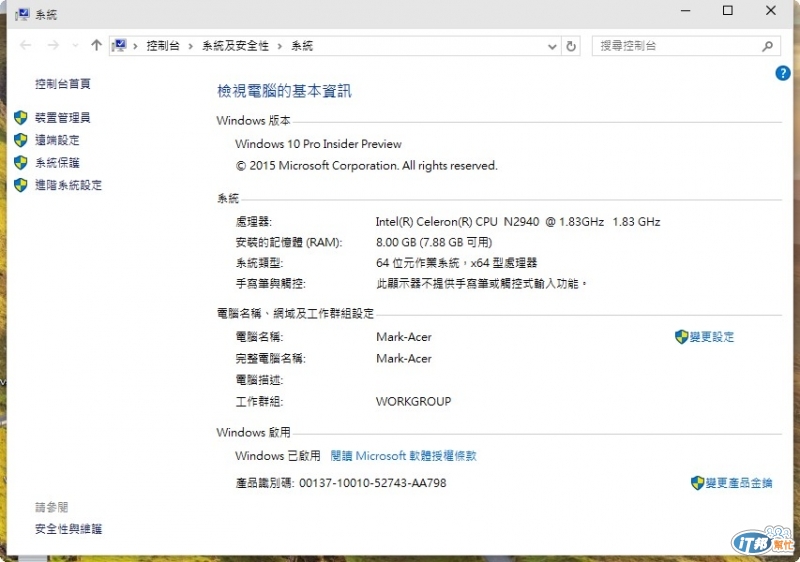Select 系統 in the breadcrumb
This screenshot has height=562, width=800.
pyautogui.click(x=302, y=46)
